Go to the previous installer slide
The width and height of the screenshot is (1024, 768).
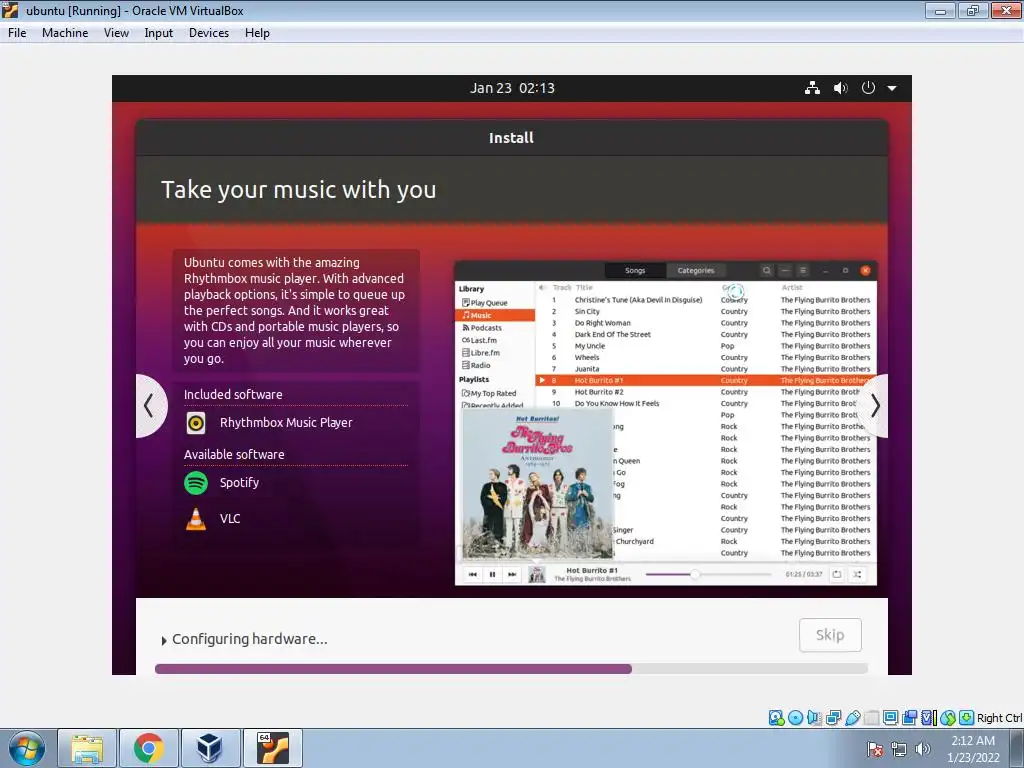150,406
